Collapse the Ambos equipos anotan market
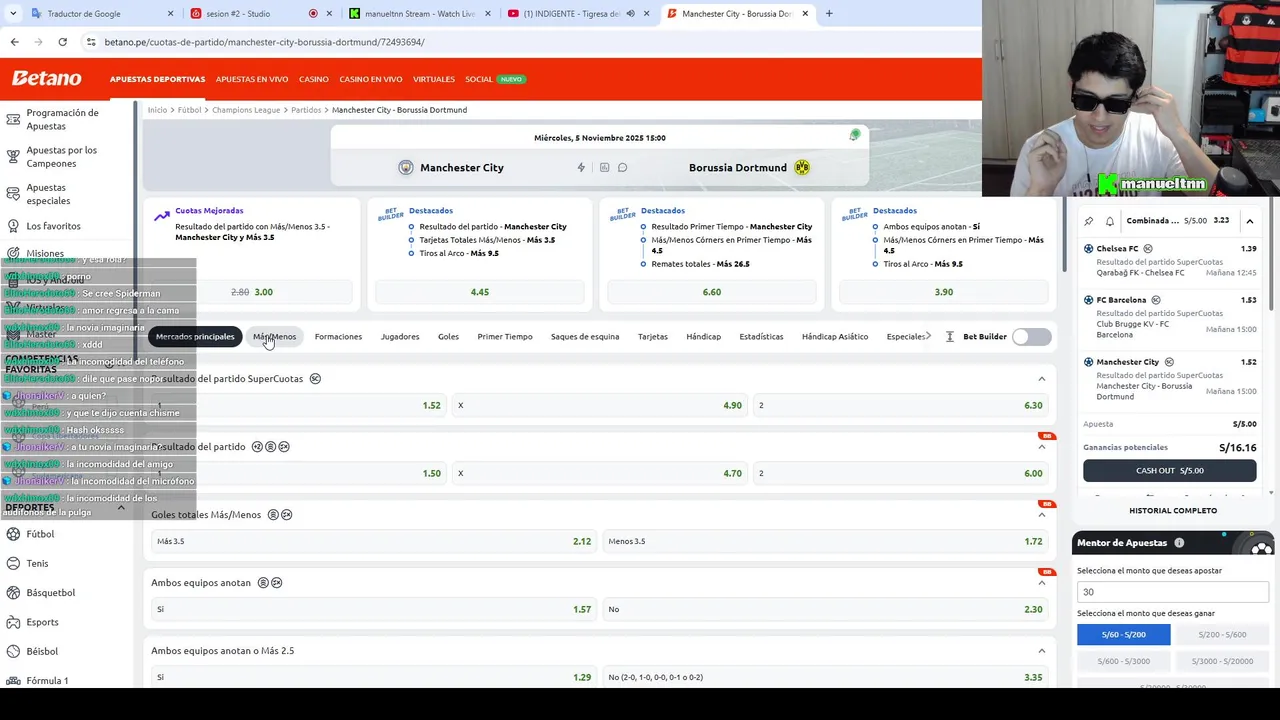 [x=1041, y=583]
